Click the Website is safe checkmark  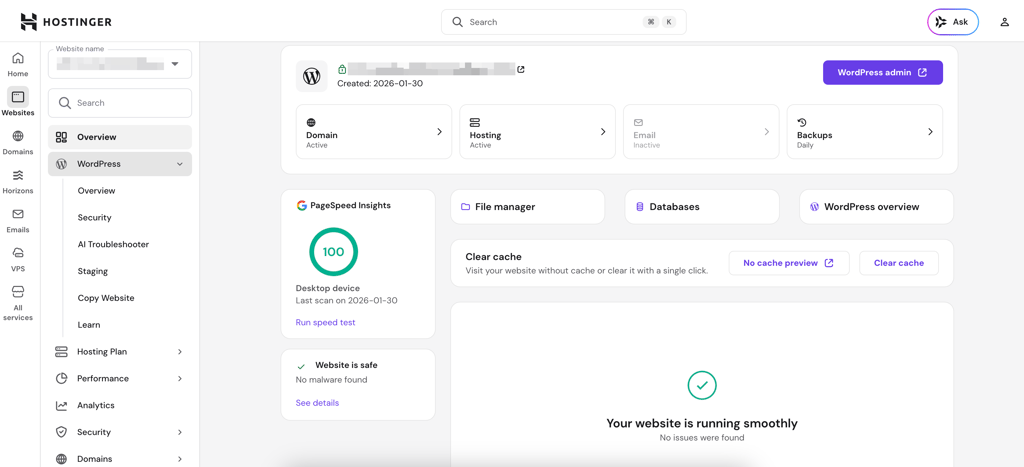pyautogui.click(x=301, y=366)
